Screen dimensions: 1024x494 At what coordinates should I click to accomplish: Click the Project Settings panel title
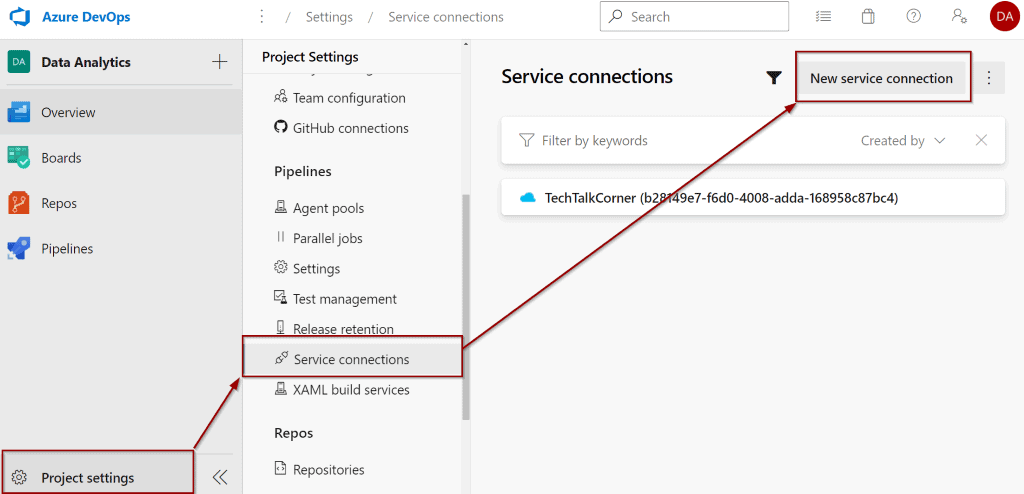(310, 58)
